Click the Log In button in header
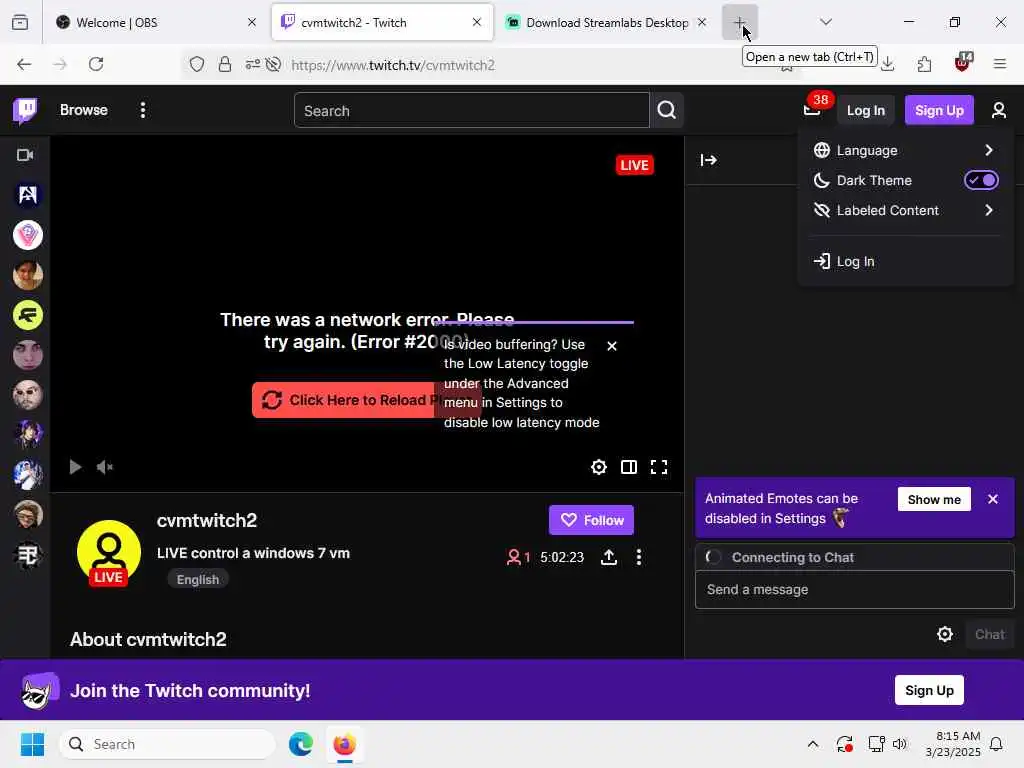Screen dimensions: 1024x768 (x=865, y=110)
